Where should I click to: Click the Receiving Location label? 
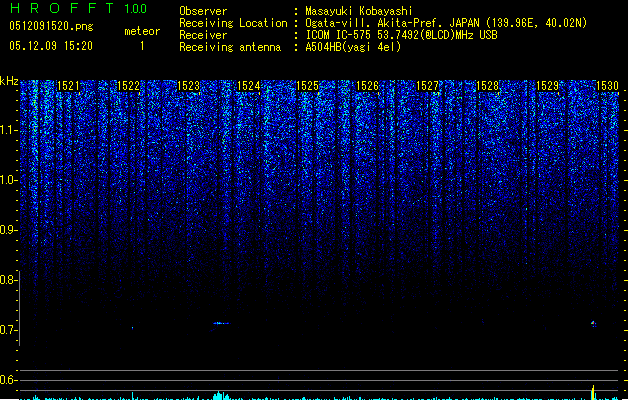233,23
